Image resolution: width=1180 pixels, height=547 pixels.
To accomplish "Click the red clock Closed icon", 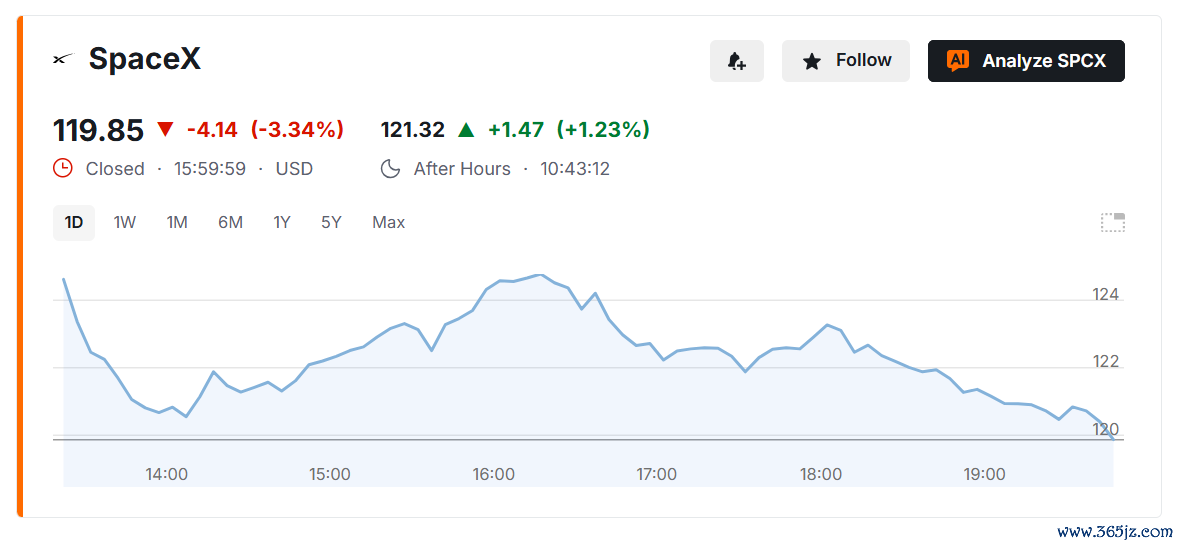I will pyautogui.click(x=62, y=168).
